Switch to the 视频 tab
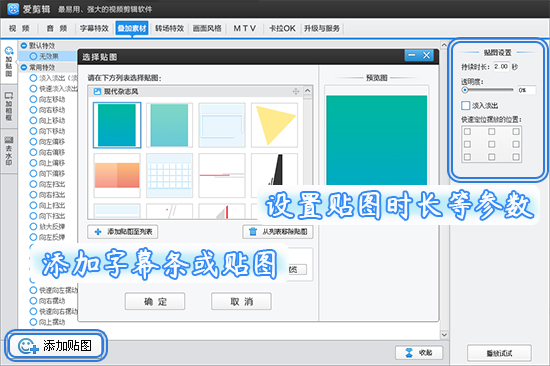550x366 pixels. (x=19, y=28)
